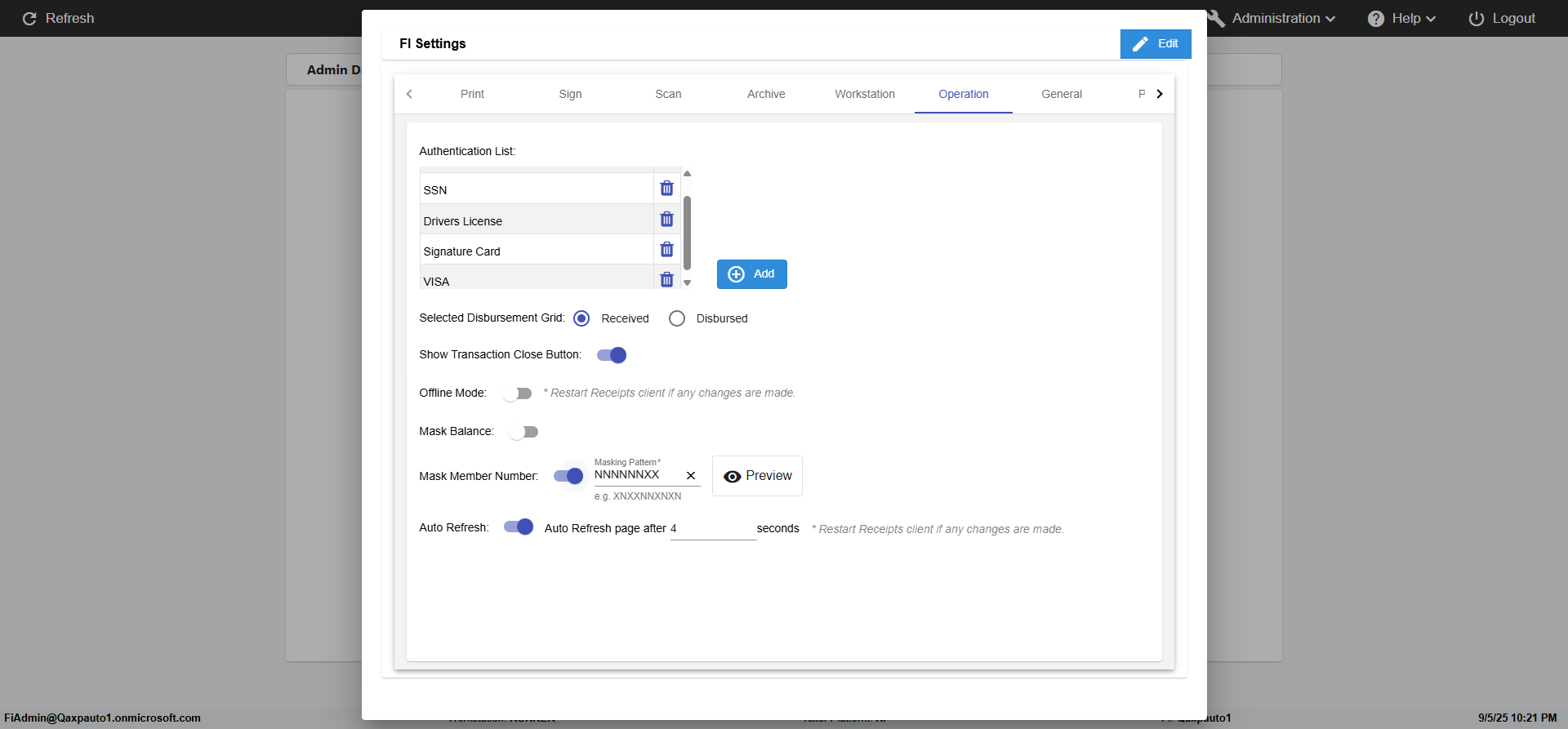The height and width of the screenshot is (729, 1568).
Task: Open the Administration dropdown menu
Action: pos(1282,18)
